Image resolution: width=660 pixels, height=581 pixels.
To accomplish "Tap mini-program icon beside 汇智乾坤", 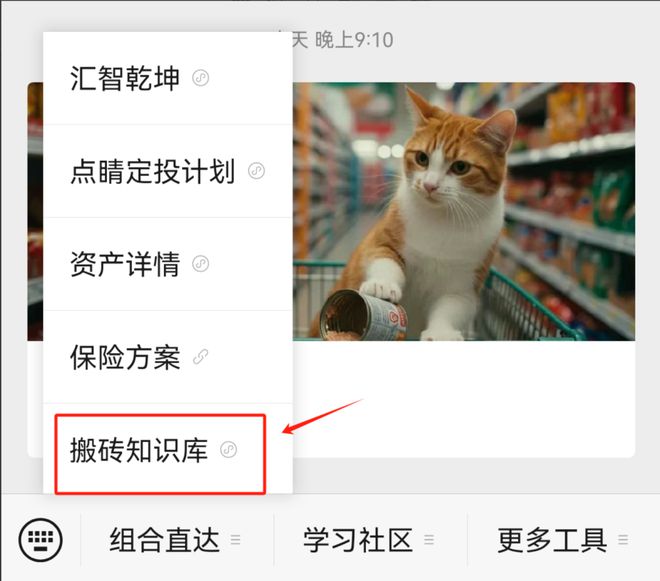I will [200, 78].
